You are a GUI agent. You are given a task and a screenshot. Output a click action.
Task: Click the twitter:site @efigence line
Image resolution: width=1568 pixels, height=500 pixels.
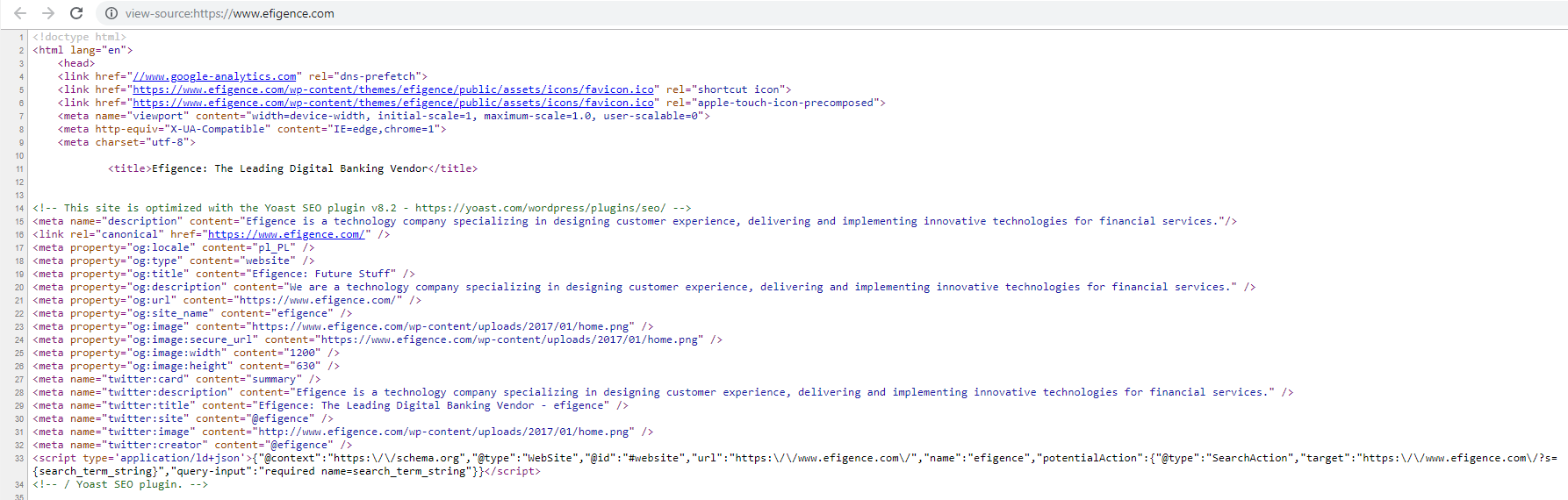coord(183,418)
